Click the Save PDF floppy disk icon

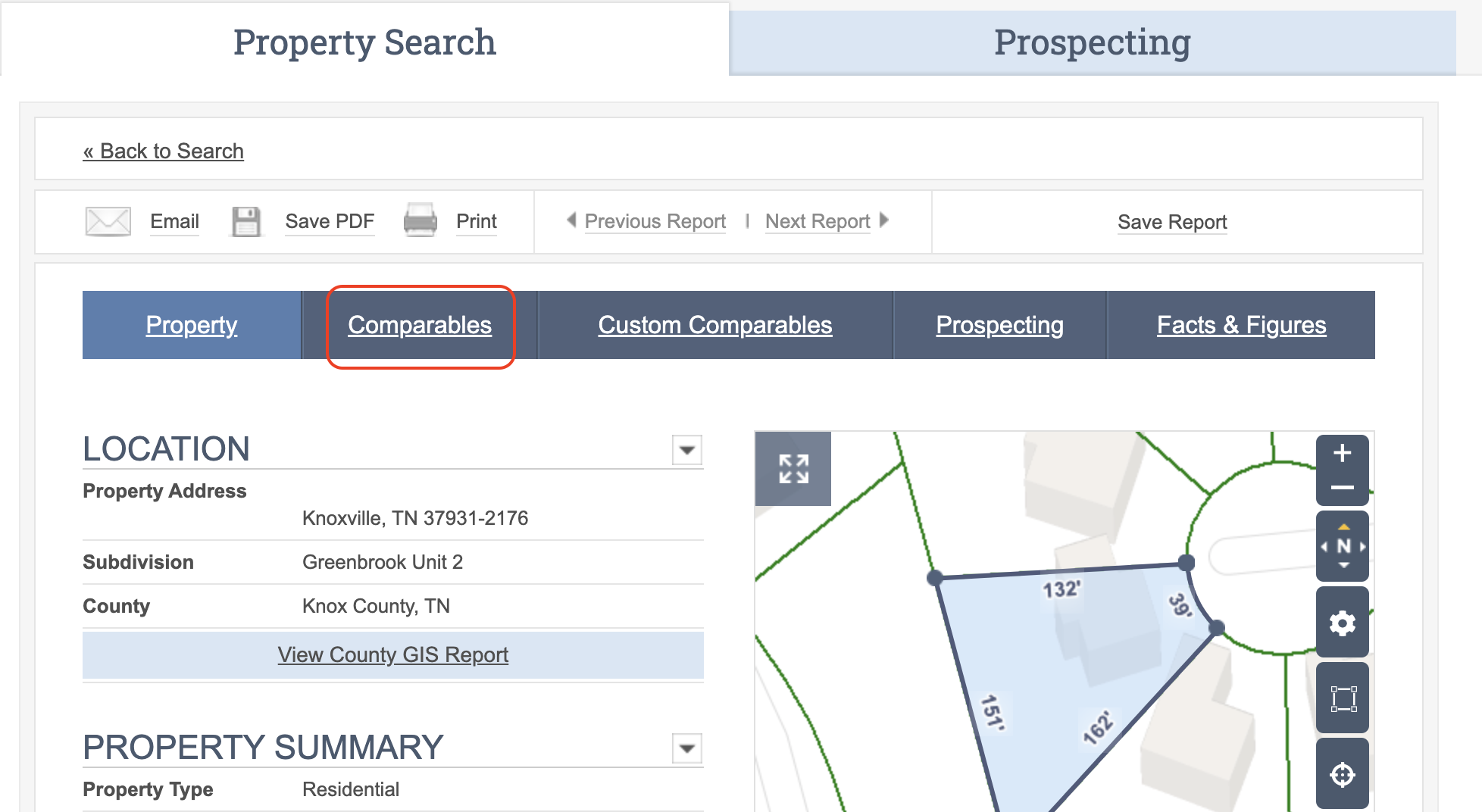point(245,221)
